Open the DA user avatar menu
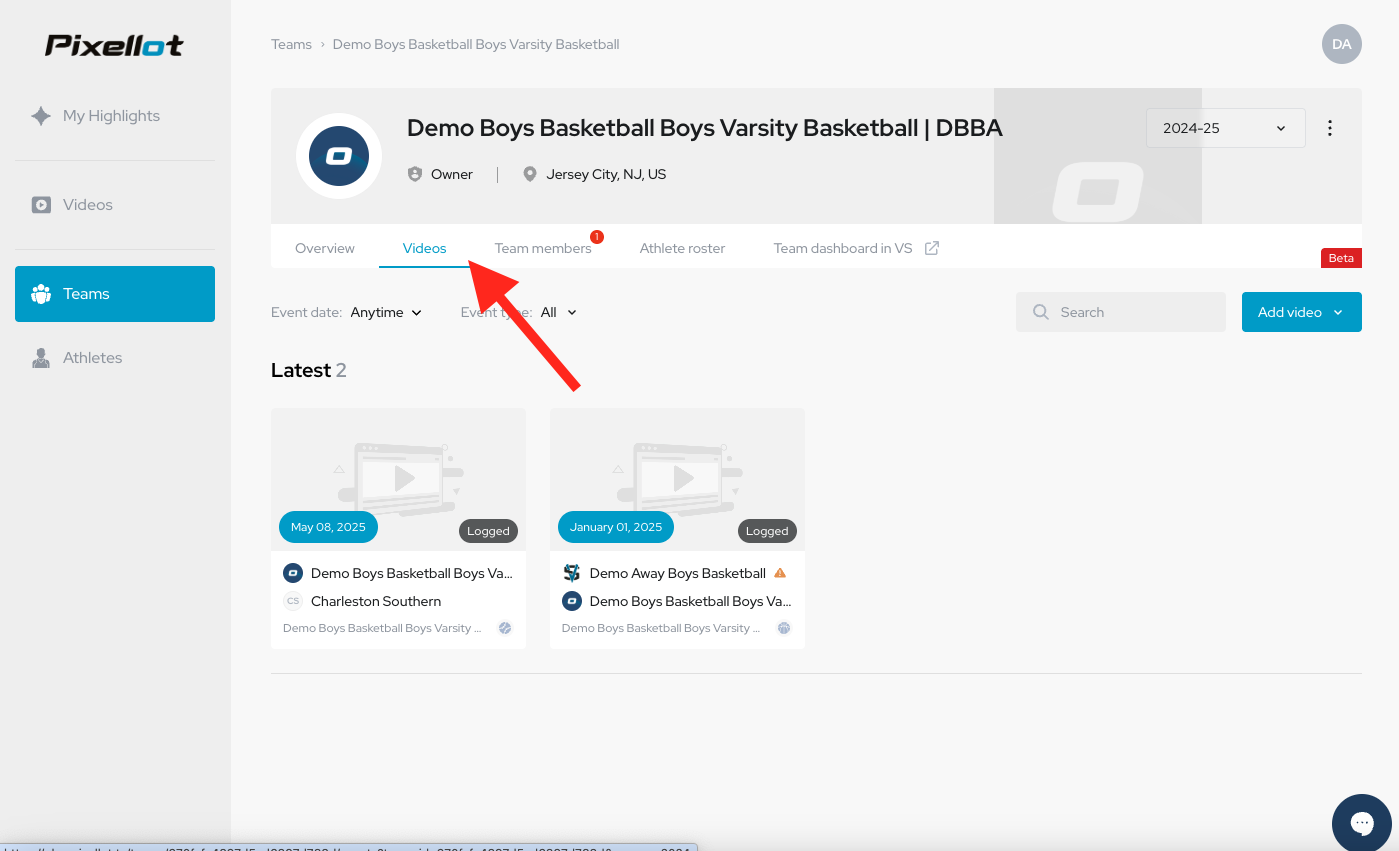 pos(1342,44)
